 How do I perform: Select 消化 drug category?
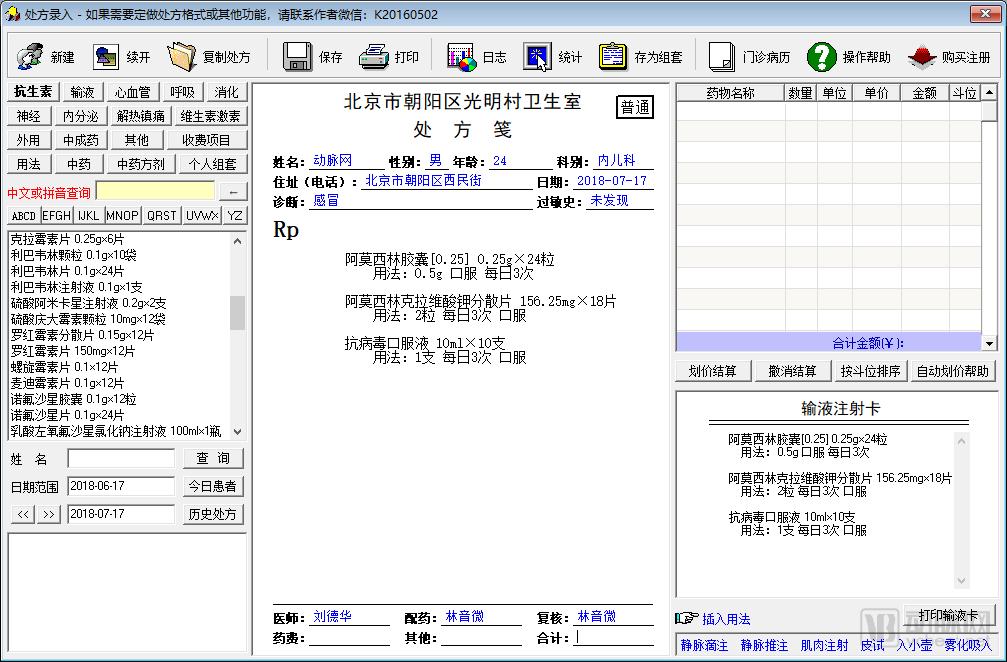click(226, 92)
